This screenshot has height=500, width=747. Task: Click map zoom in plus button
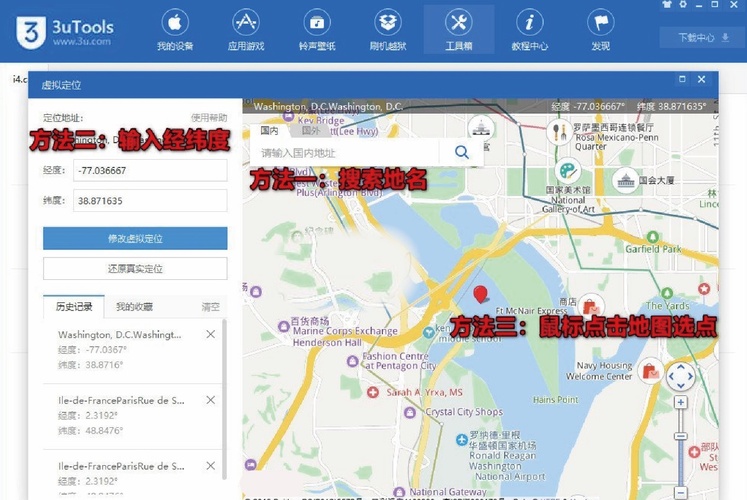[x=681, y=402]
